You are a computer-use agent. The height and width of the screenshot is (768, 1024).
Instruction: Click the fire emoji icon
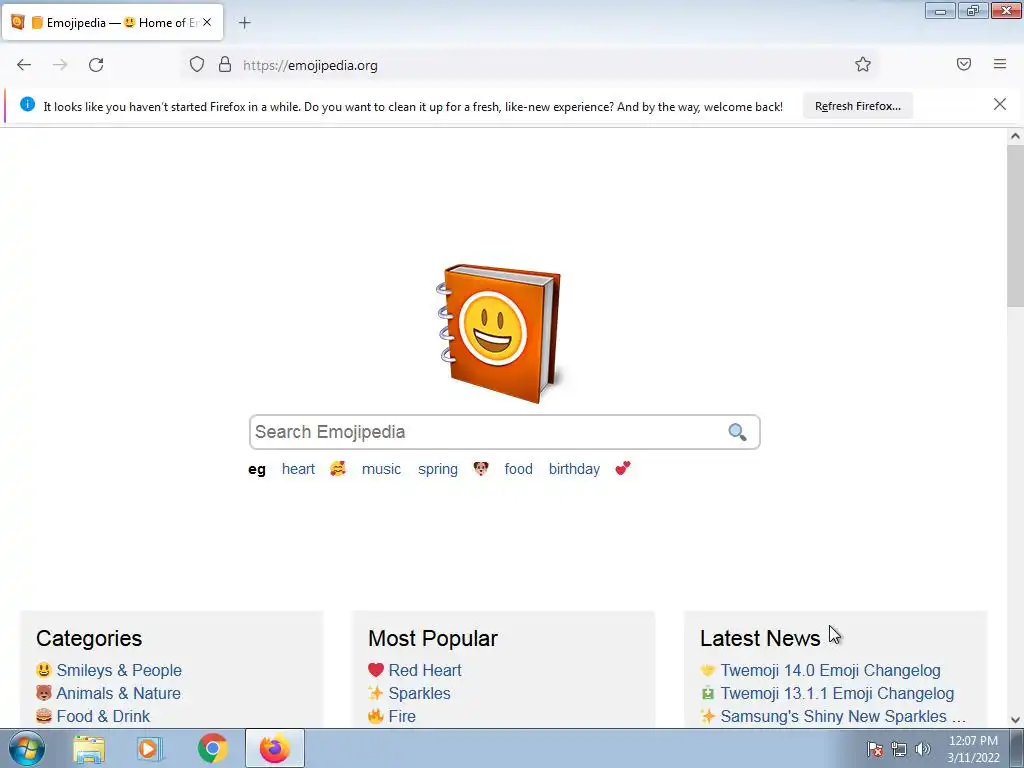click(x=376, y=716)
